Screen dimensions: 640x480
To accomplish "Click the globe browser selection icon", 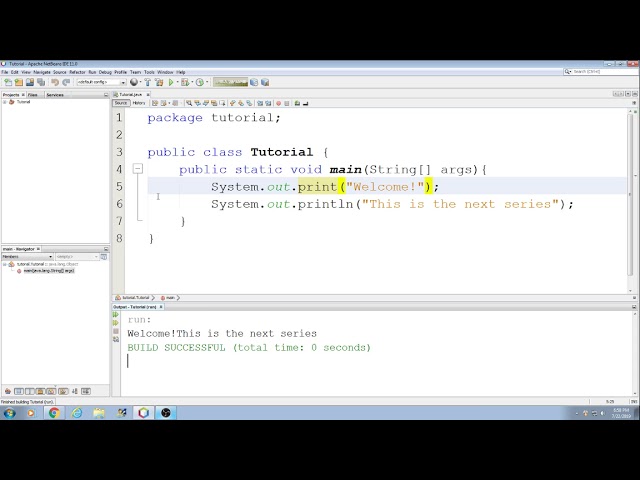I will coord(133,82).
